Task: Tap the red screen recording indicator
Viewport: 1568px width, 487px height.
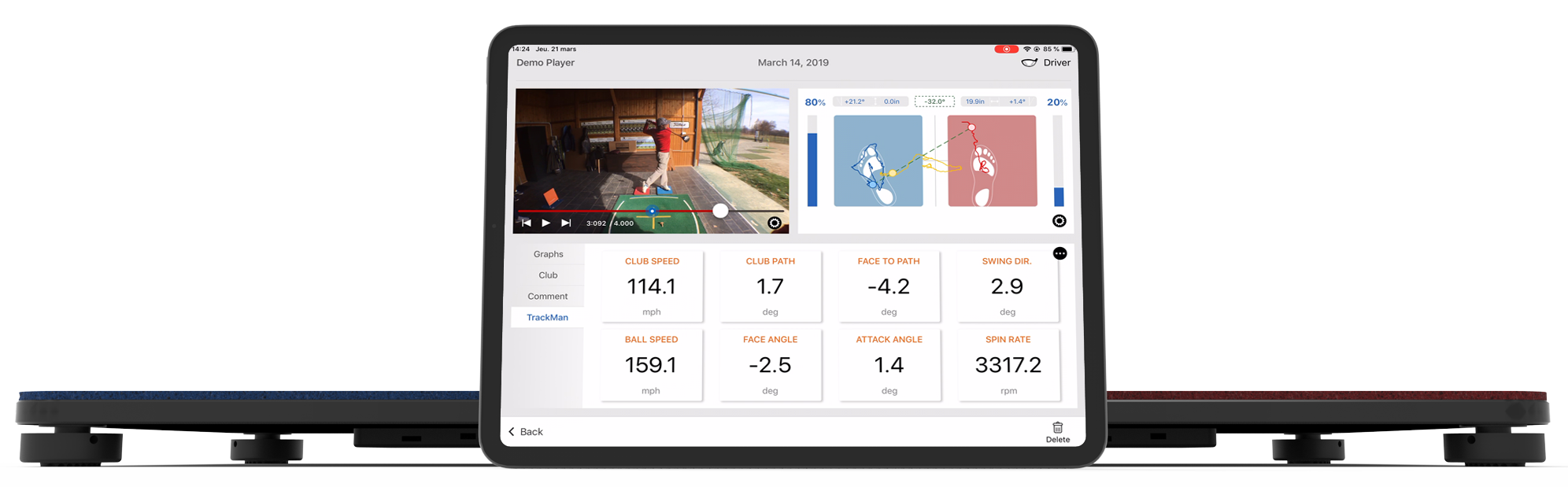Action: 1005,50
